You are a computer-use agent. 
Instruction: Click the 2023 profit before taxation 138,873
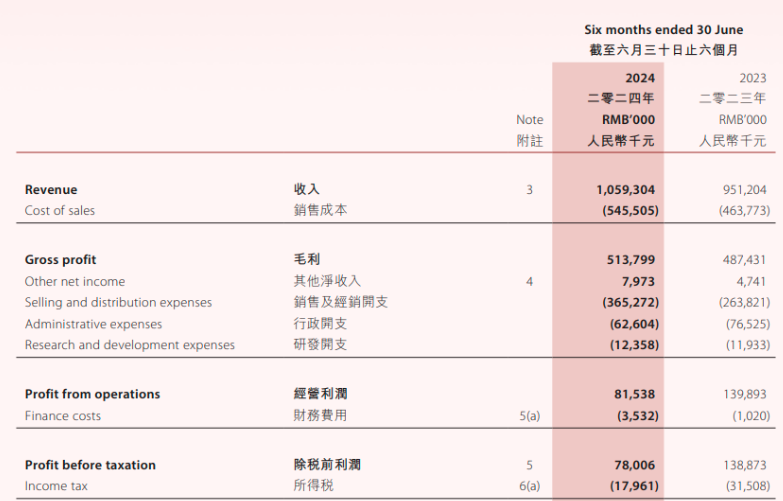tap(745, 465)
